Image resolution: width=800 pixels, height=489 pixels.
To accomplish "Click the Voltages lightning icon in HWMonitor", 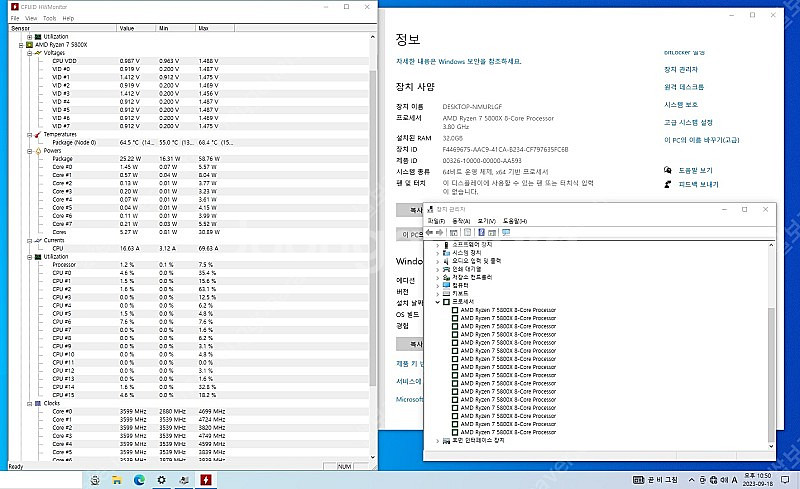I will [x=38, y=53].
